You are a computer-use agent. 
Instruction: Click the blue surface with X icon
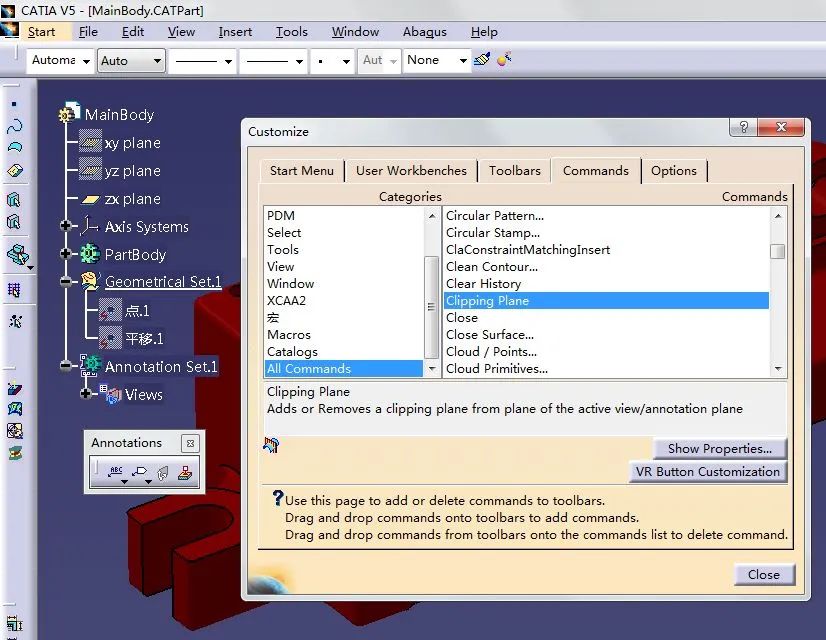[15, 409]
